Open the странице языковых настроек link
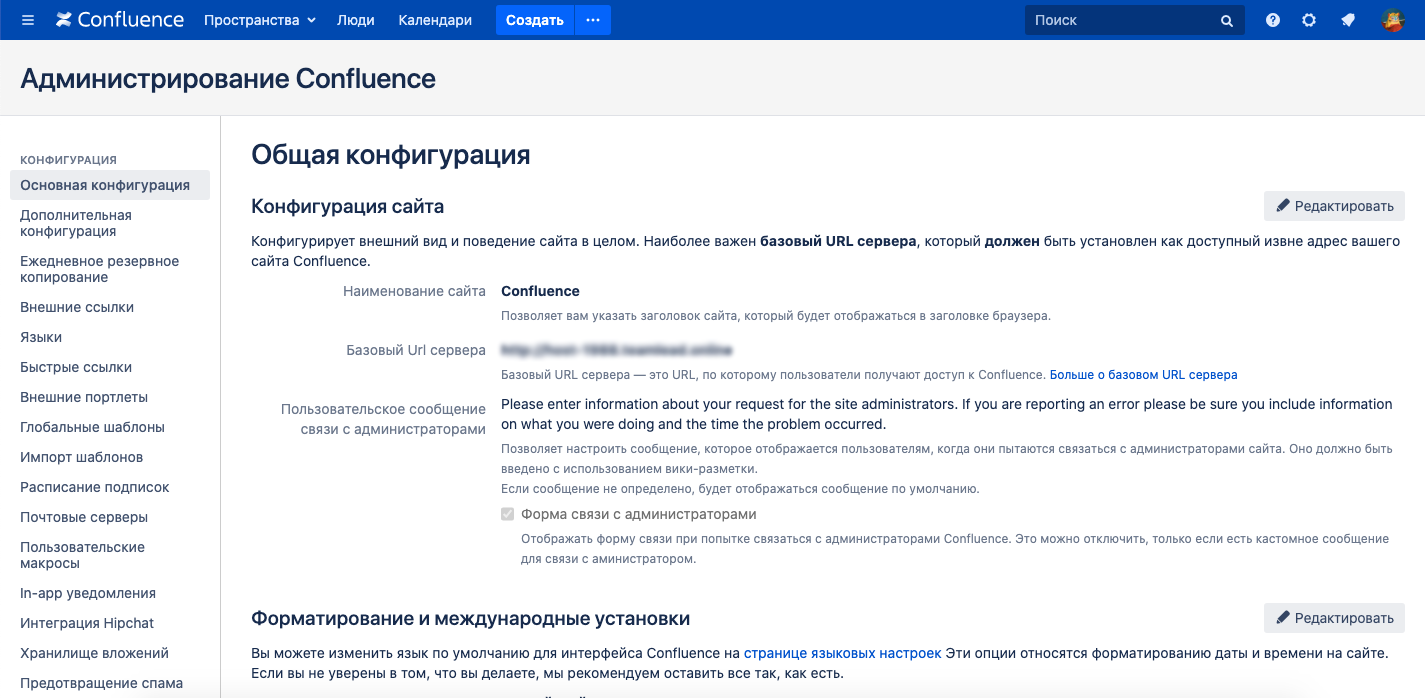Image resolution: width=1425 pixels, height=698 pixels. [842, 653]
